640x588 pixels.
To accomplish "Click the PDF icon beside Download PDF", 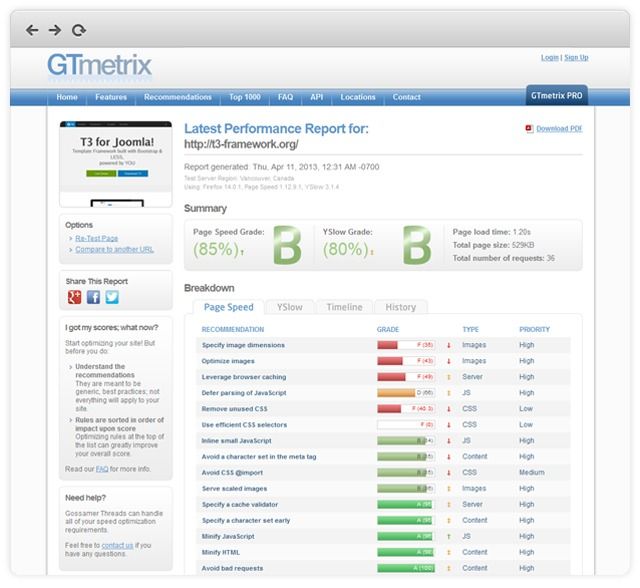I will click(x=529, y=129).
